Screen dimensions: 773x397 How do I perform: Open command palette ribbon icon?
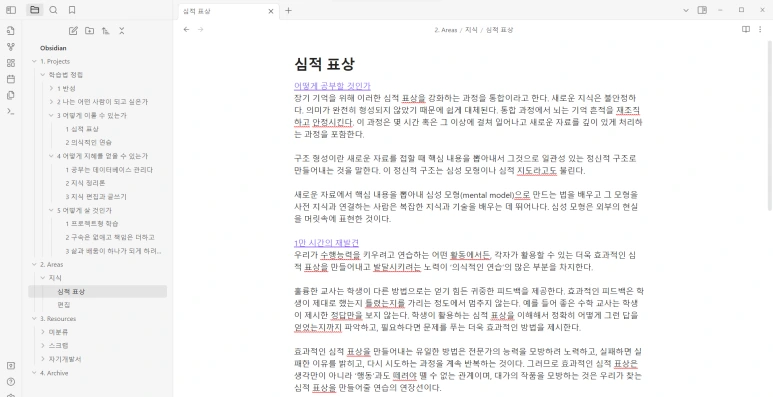[x=11, y=111]
